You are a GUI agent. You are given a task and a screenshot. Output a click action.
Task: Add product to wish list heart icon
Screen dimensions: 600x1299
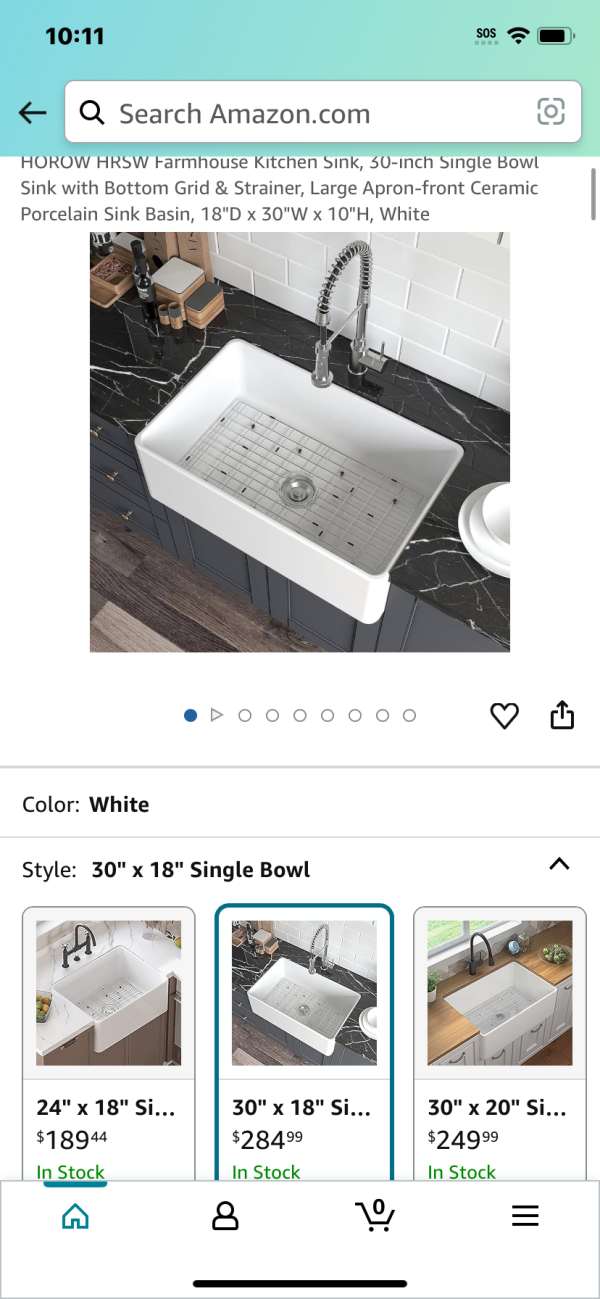(504, 716)
